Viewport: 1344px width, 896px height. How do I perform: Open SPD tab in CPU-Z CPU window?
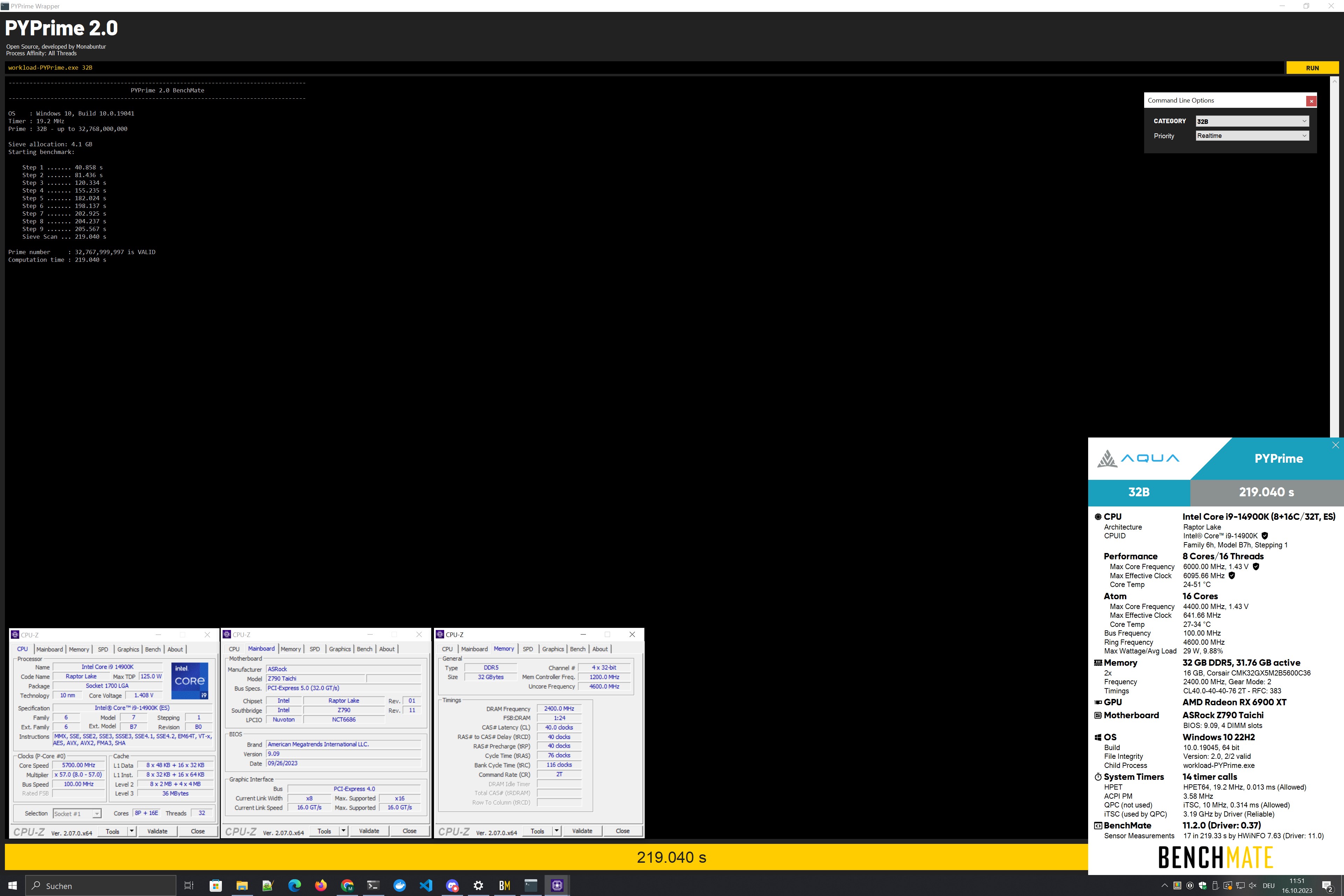tap(103, 649)
